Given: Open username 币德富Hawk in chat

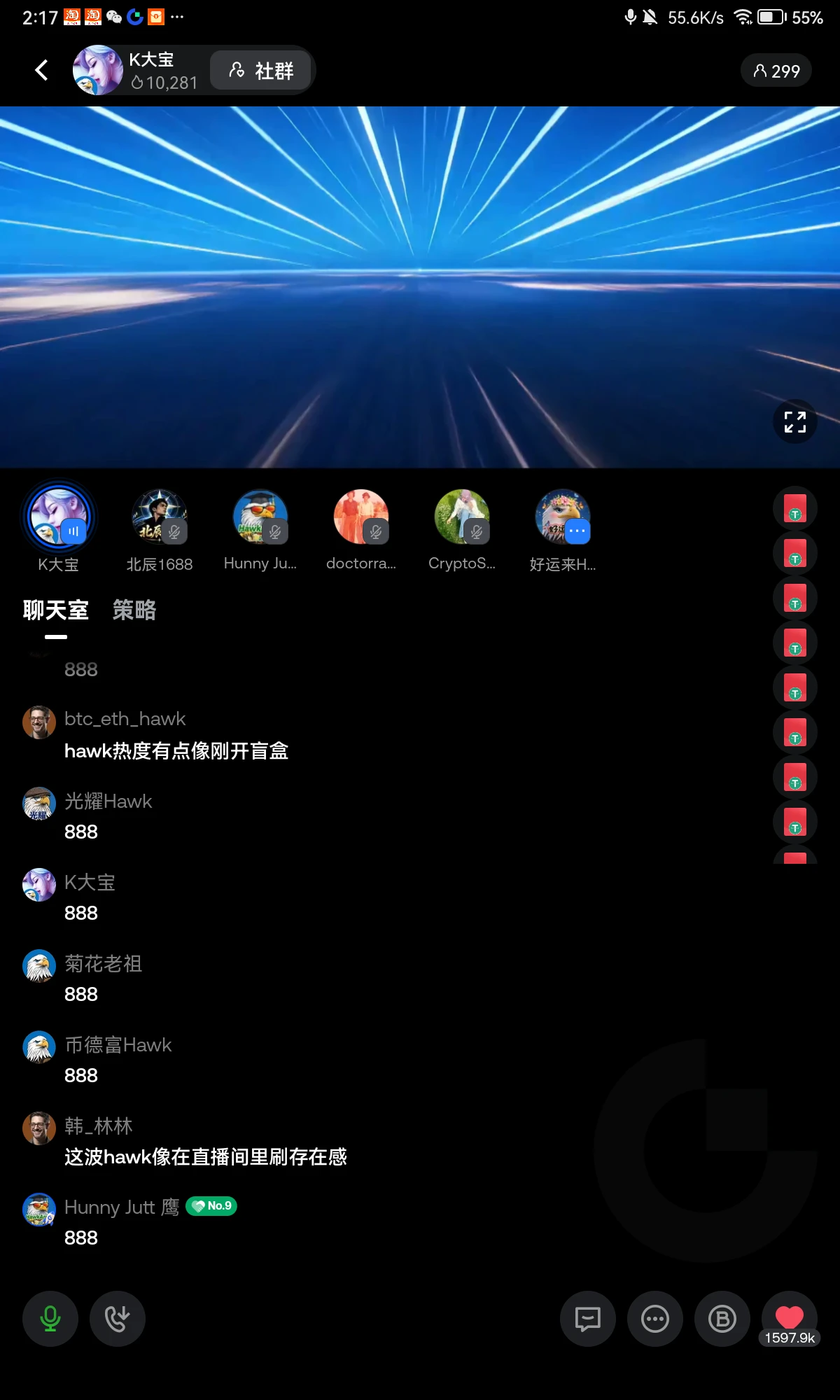Looking at the screenshot, I should 118,1045.
